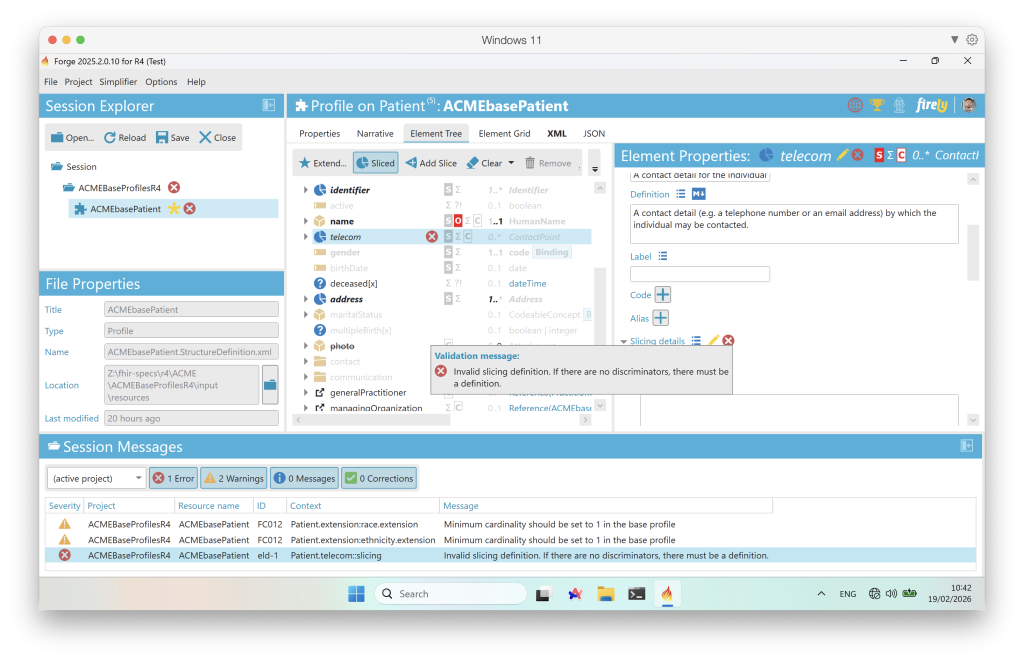Click the yellow star next to ACMEbasePatient

174,208
